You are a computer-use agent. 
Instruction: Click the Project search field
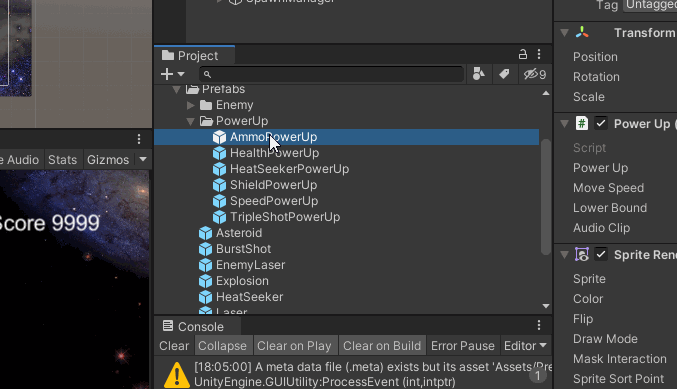(331, 74)
